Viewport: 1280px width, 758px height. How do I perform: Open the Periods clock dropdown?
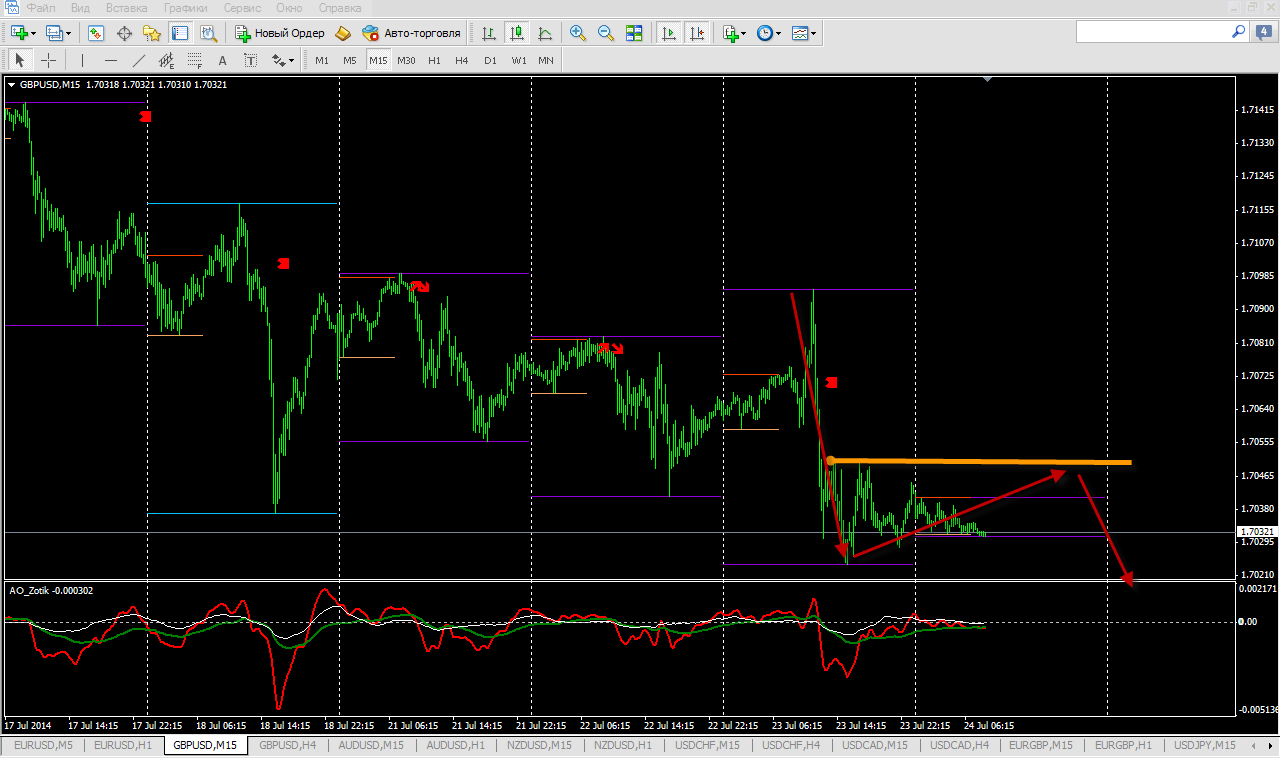768,33
